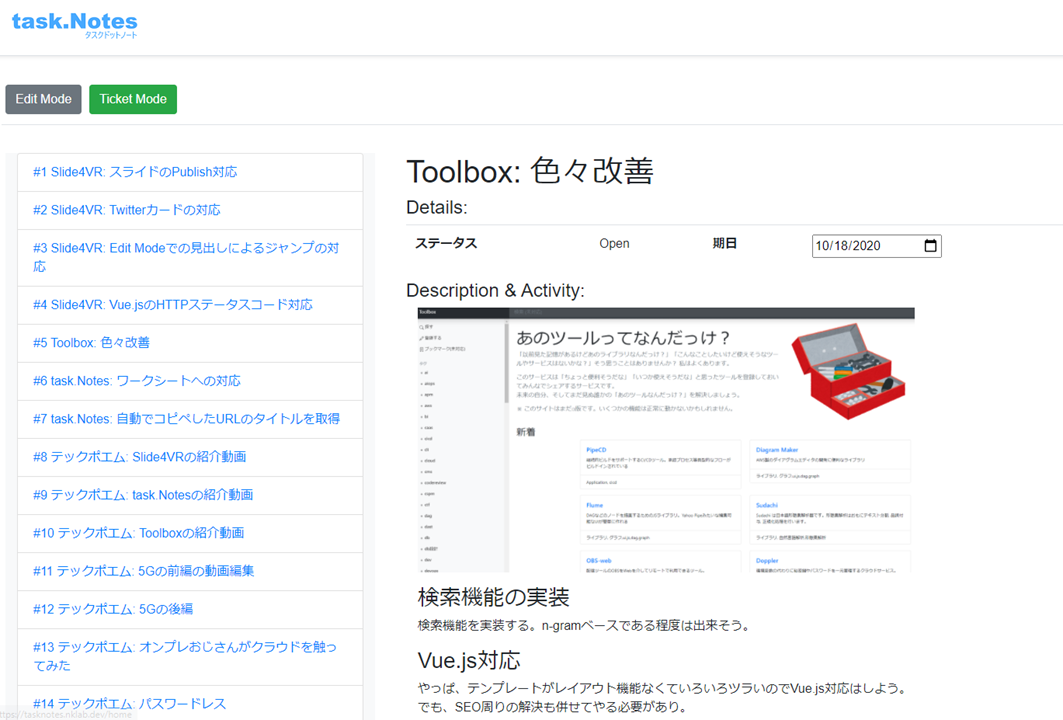Open ticket #3 Slide4VR Edit Mode見出しジャンプ
The width and height of the screenshot is (1063, 720).
(x=190, y=258)
